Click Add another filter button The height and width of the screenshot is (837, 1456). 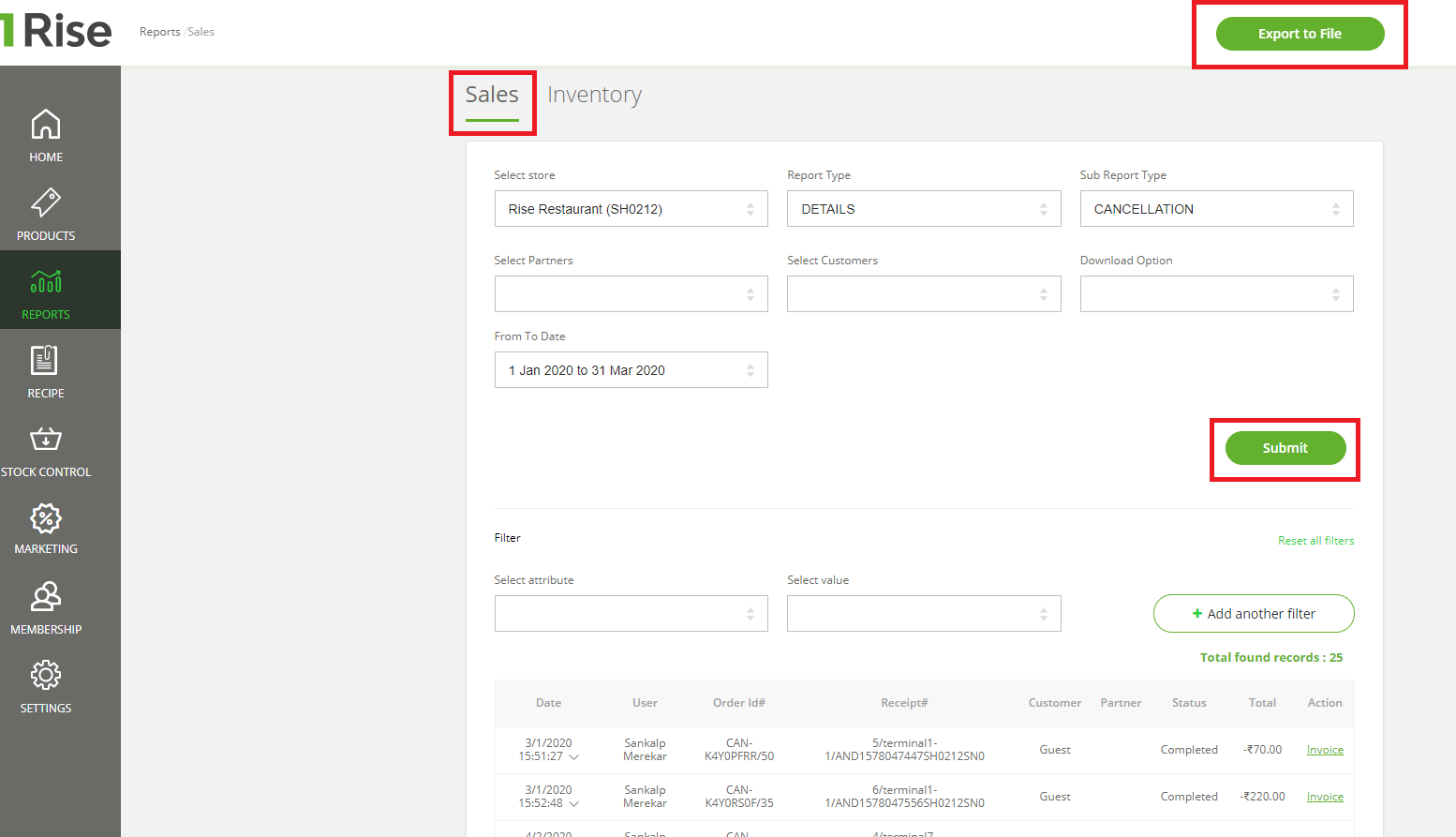coord(1254,614)
